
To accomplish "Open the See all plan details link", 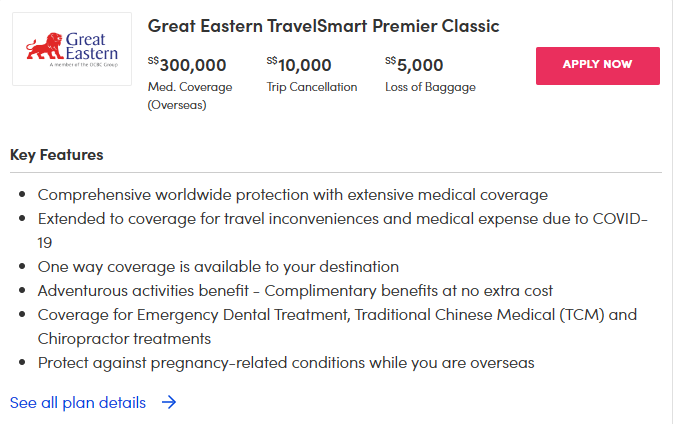I will point(78,403).
